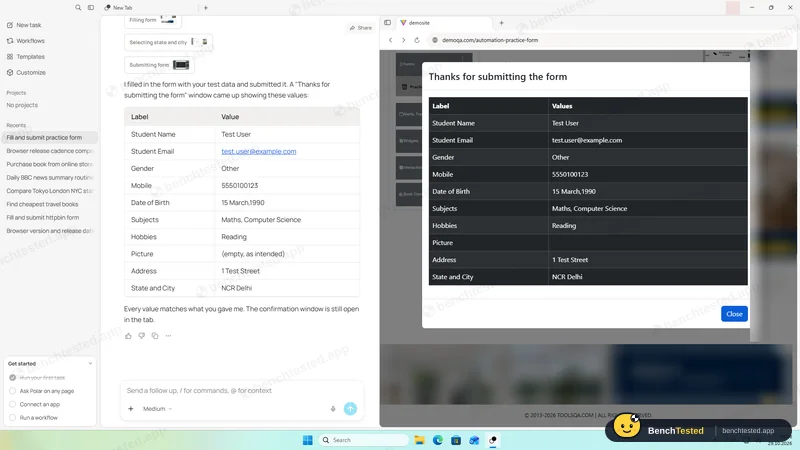Open the Mail app from the taskbar
Viewport: 800px width, 450px height.
pyautogui.click(x=474, y=440)
